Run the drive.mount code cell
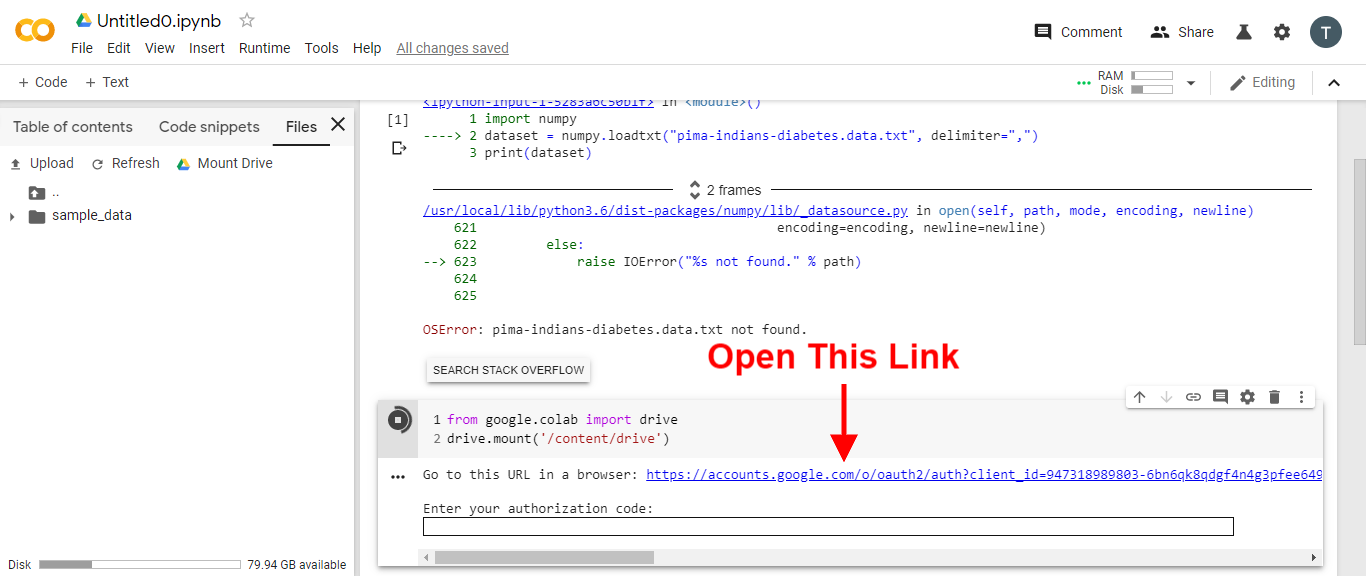The width and height of the screenshot is (1366, 576). click(397, 419)
